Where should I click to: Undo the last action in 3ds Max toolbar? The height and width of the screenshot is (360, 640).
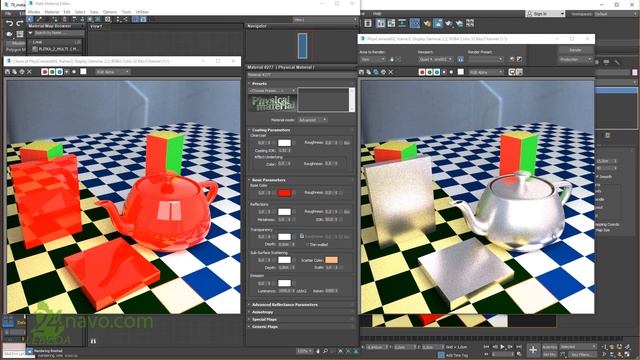click(x=9, y=24)
